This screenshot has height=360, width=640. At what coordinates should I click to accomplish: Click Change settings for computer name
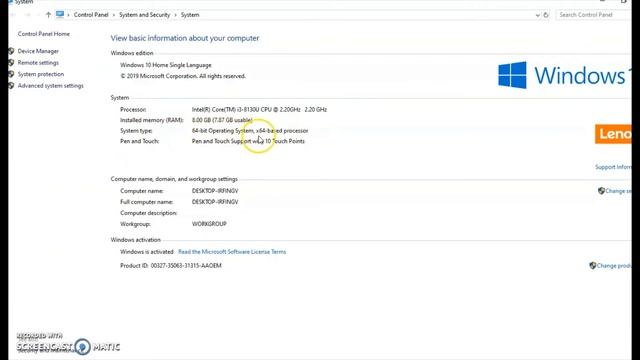click(x=618, y=191)
